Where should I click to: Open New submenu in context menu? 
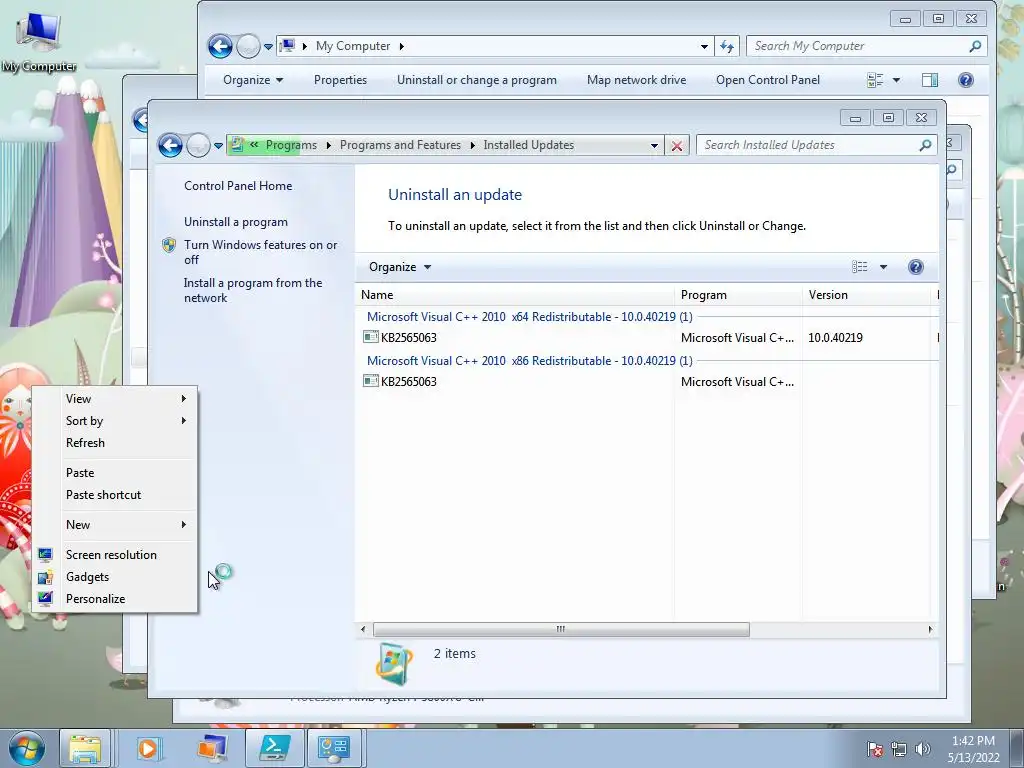tap(115, 525)
